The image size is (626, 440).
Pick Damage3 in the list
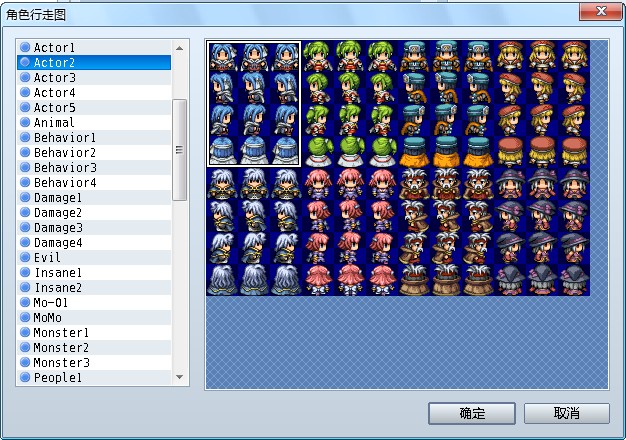pos(94,228)
